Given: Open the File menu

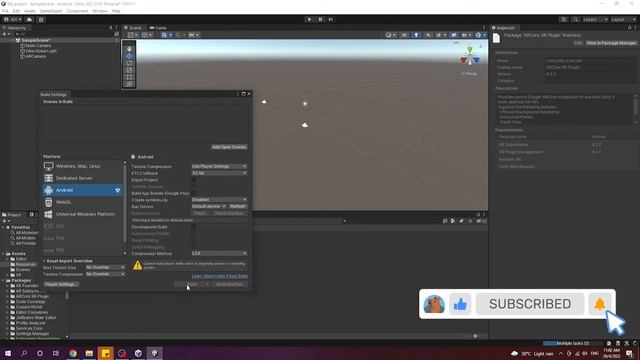Looking at the screenshot, I should click(5, 11).
